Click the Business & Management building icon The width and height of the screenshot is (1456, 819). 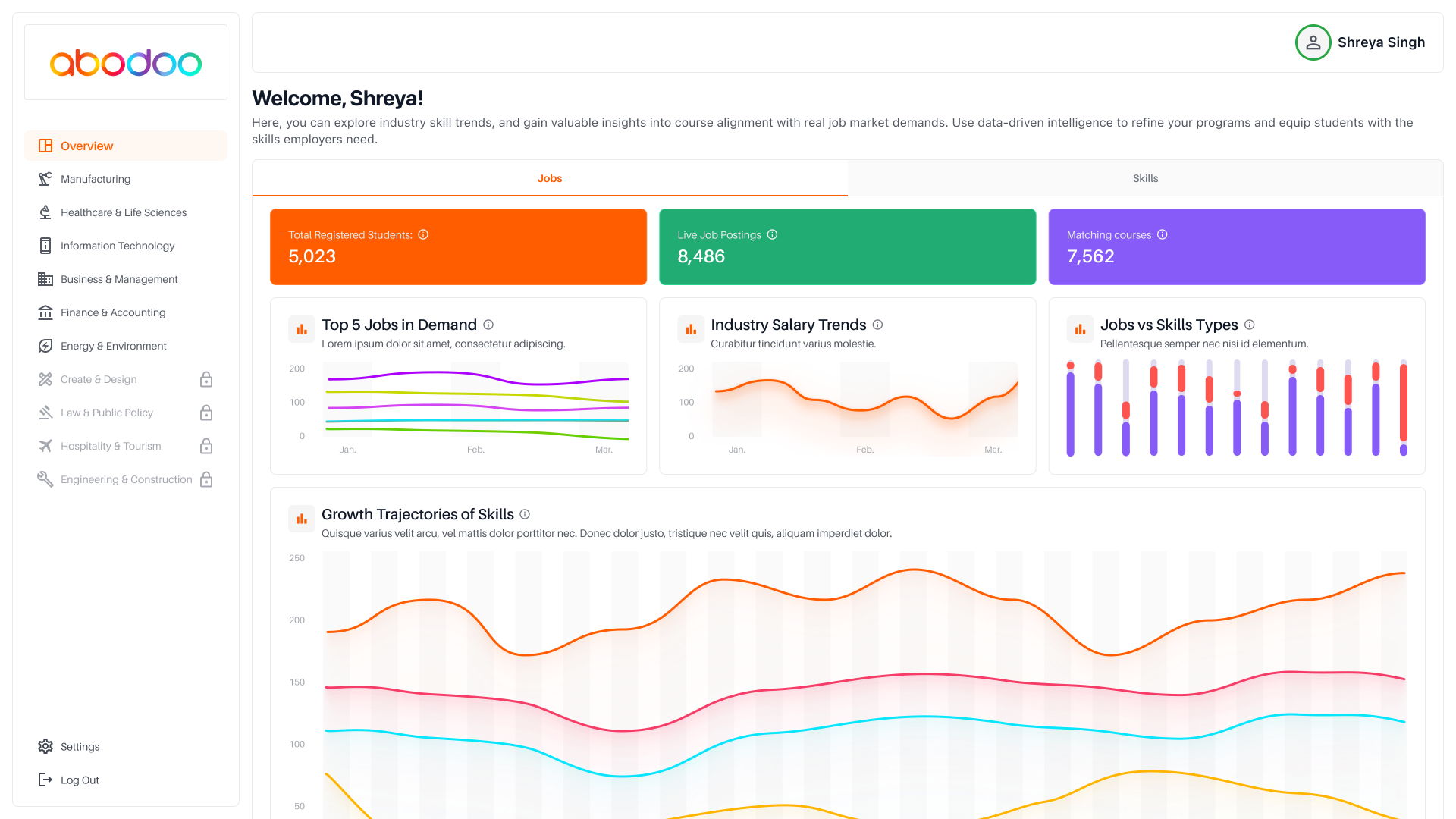point(45,279)
